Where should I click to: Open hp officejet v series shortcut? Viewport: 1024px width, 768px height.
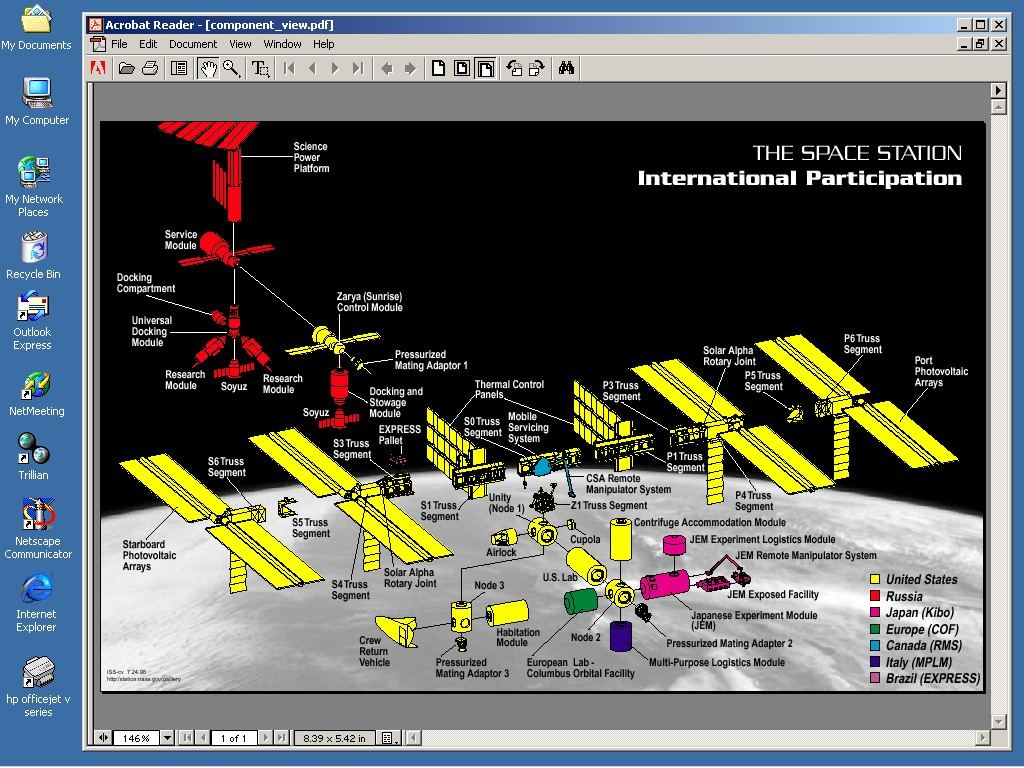coord(38,686)
